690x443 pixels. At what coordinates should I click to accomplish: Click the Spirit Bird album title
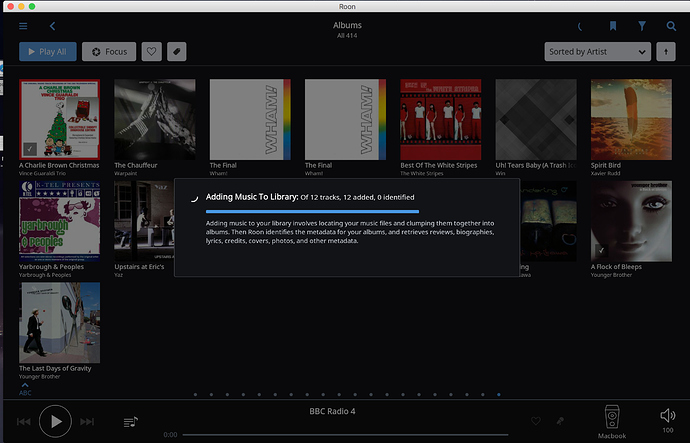click(x=606, y=165)
